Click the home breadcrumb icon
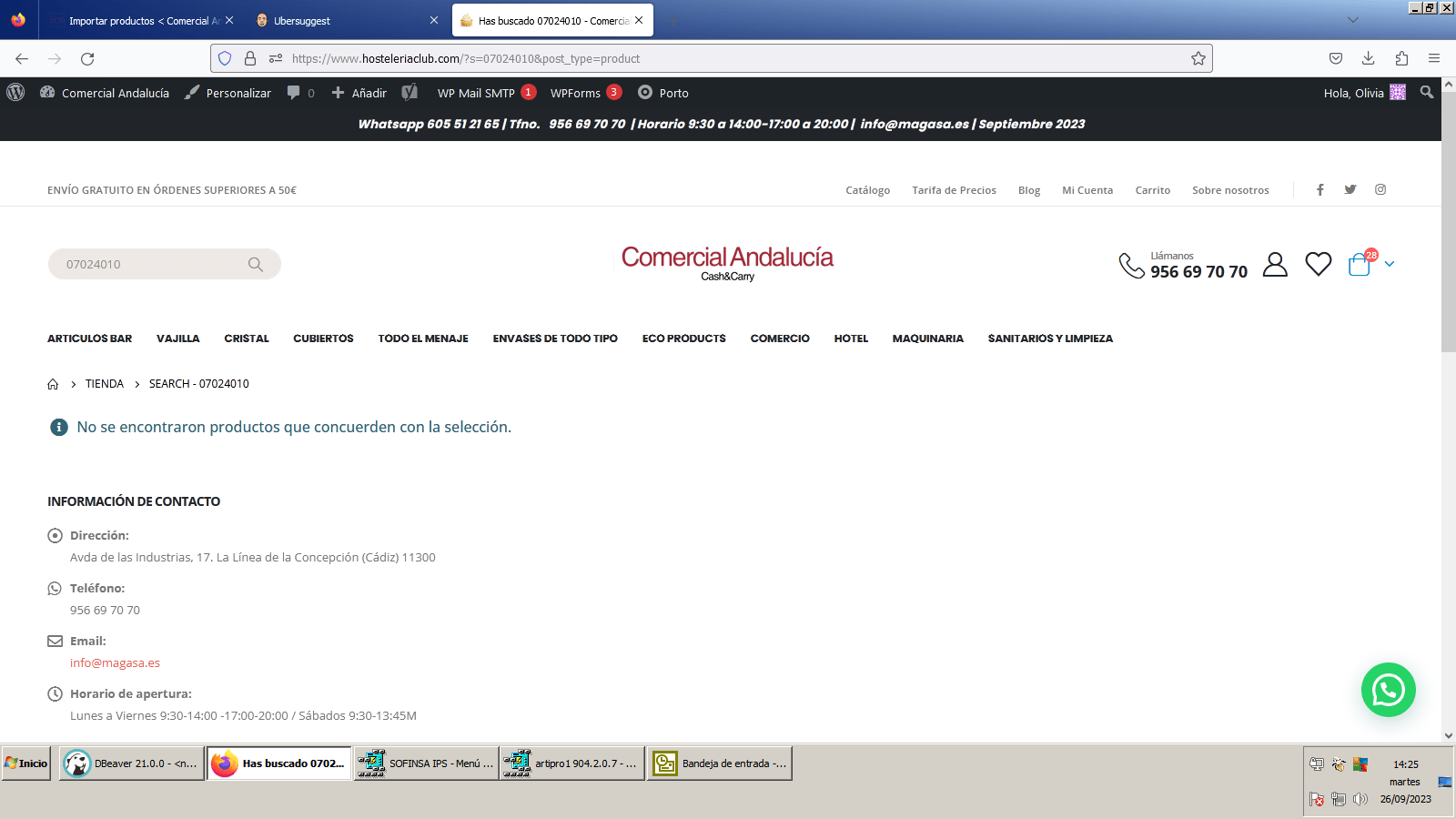Viewport: 1456px width, 819px height. (x=53, y=384)
